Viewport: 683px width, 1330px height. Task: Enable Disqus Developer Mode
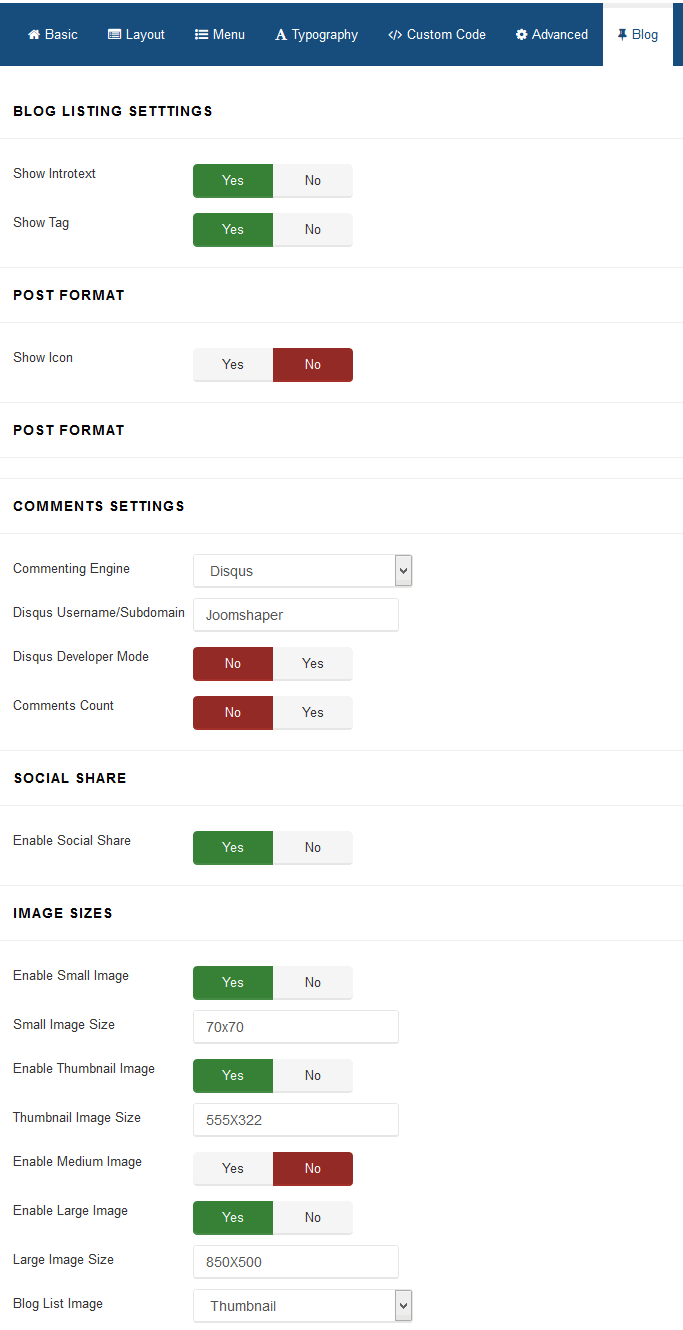pyautogui.click(x=313, y=664)
